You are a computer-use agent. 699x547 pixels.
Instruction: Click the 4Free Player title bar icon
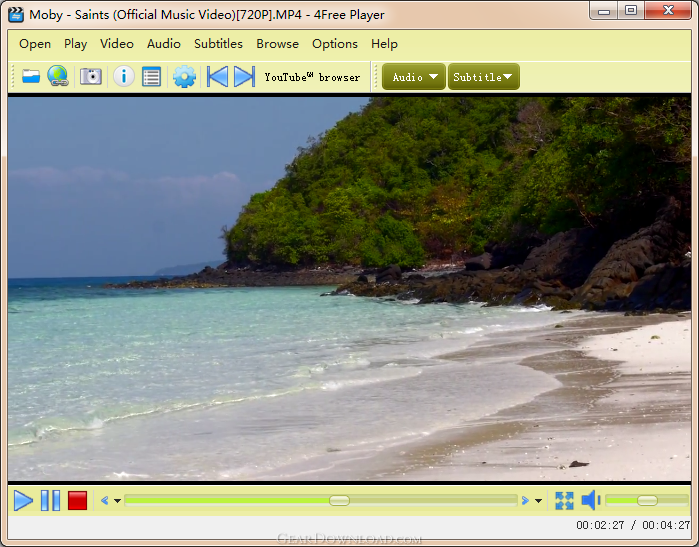[16, 15]
